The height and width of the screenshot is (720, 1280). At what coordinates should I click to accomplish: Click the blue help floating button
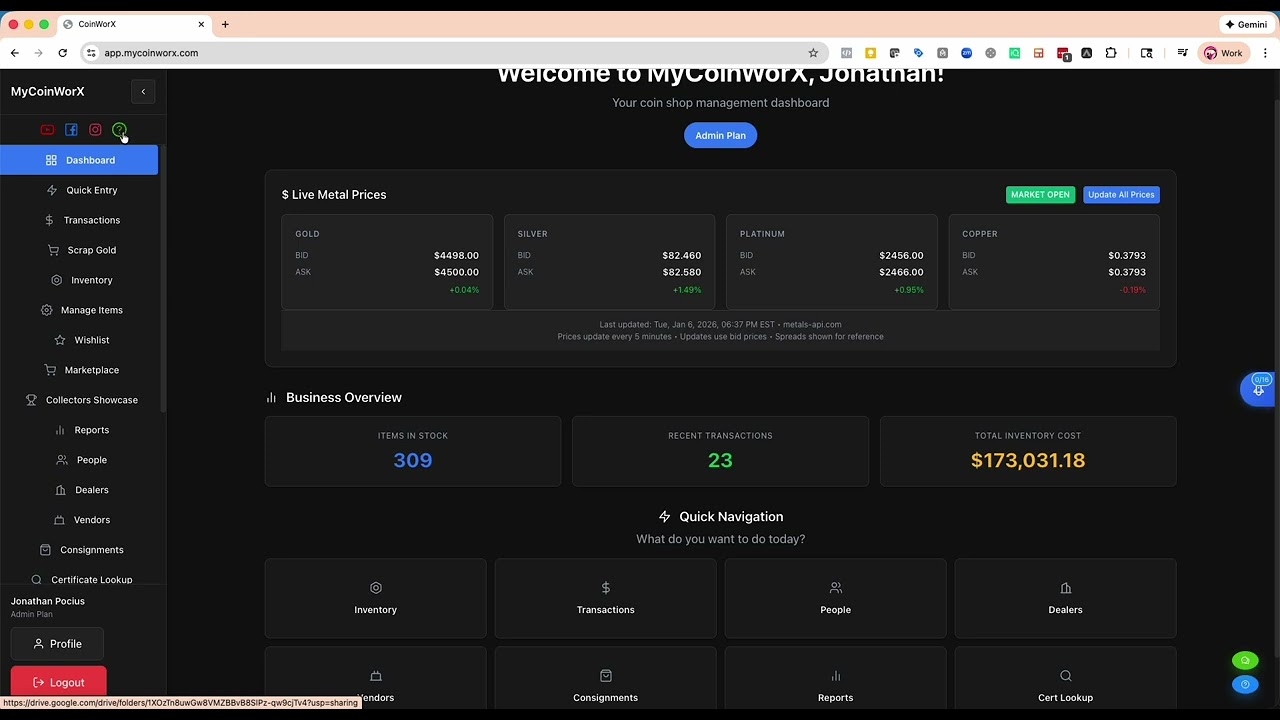point(1245,685)
